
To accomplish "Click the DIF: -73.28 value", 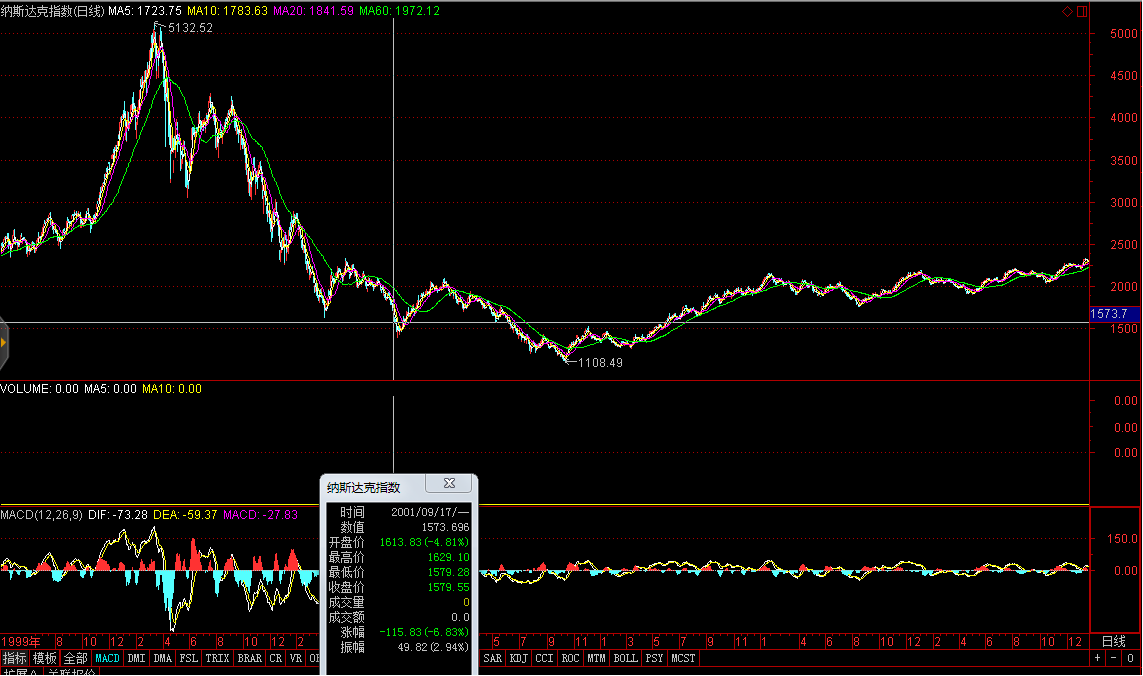I will (118, 515).
